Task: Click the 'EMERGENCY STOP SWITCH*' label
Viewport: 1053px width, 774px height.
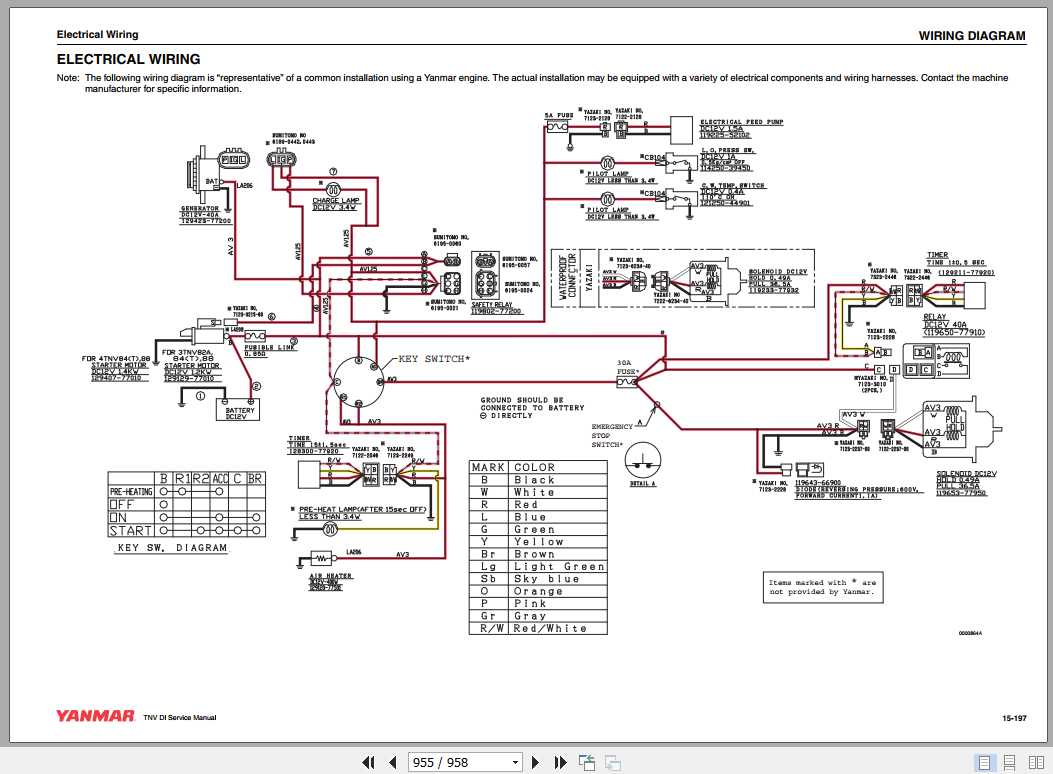Action: pos(612,435)
